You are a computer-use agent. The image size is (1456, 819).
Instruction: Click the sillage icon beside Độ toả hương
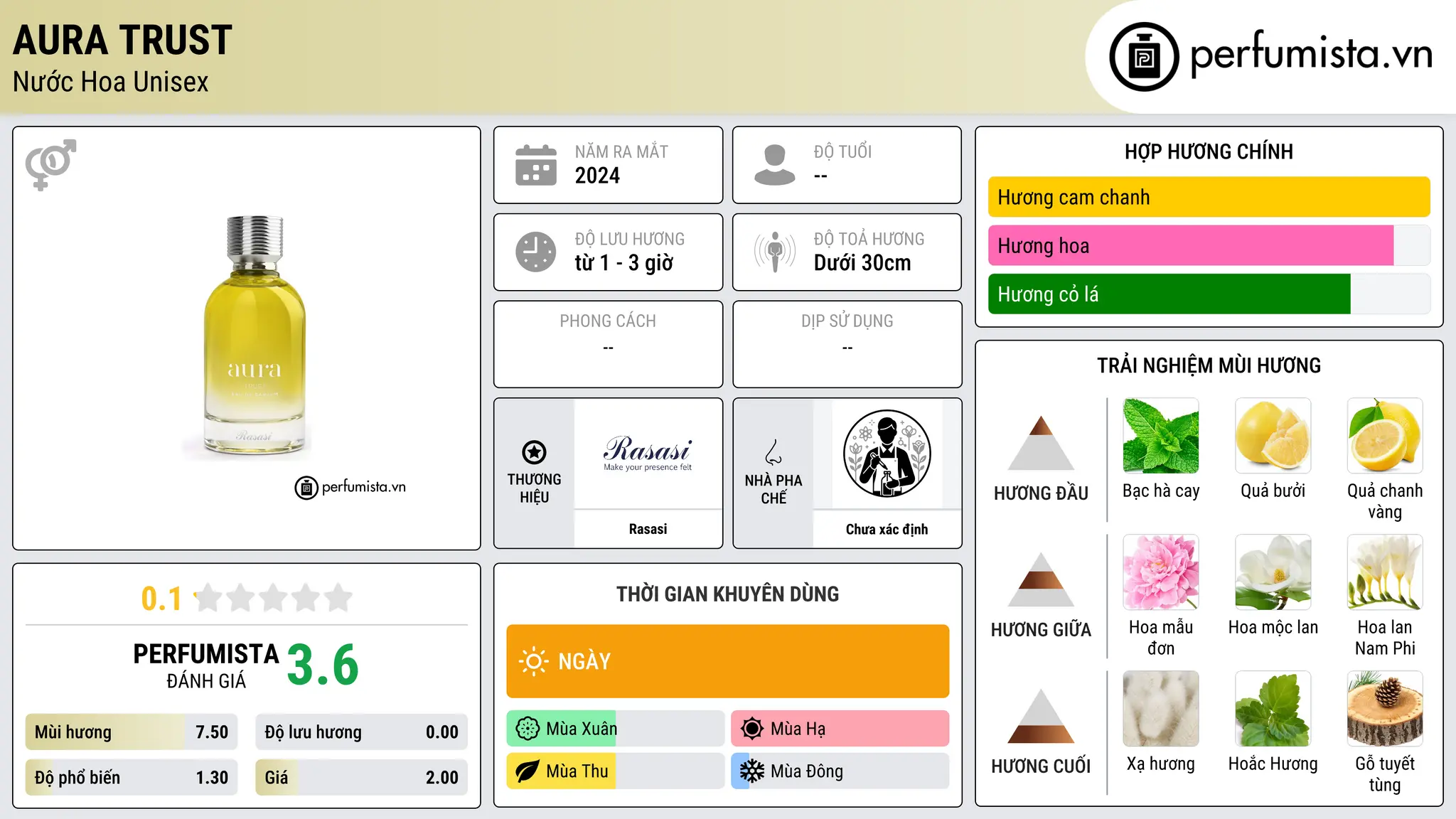[x=775, y=252]
